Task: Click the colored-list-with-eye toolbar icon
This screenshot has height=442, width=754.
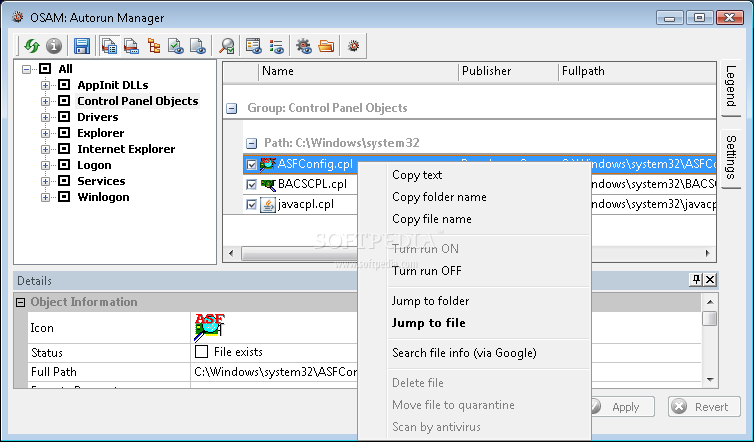Action: pos(276,46)
